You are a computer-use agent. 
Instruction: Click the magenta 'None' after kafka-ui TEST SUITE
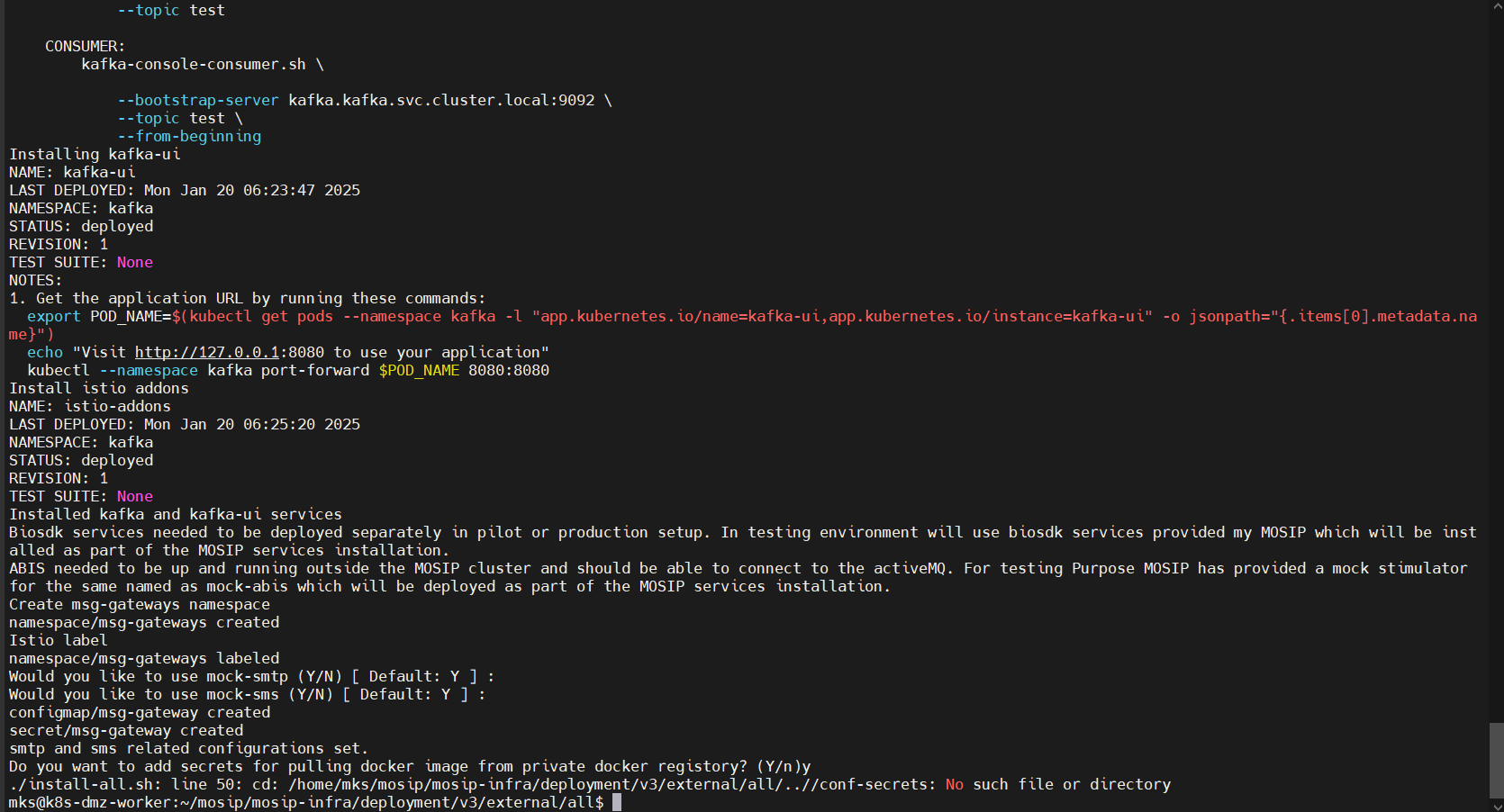pyautogui.click(x=134, y=262)
